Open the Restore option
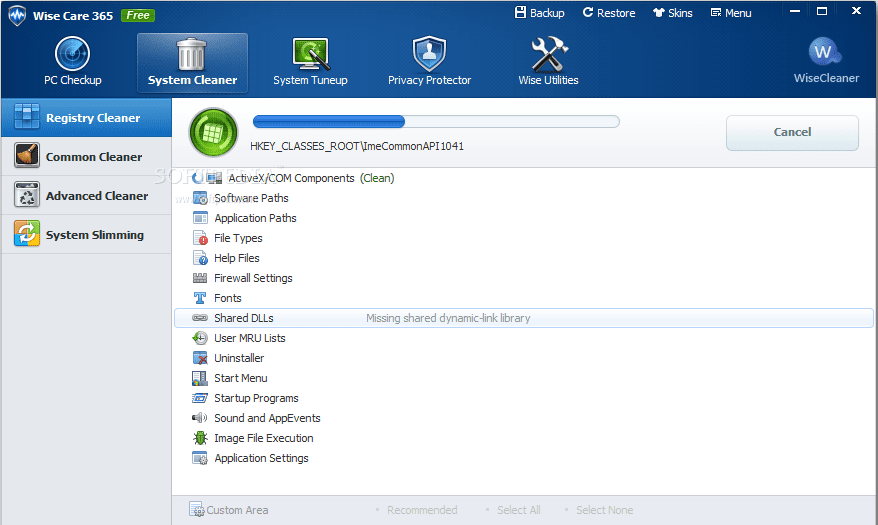878x525 pixels. 609,12
